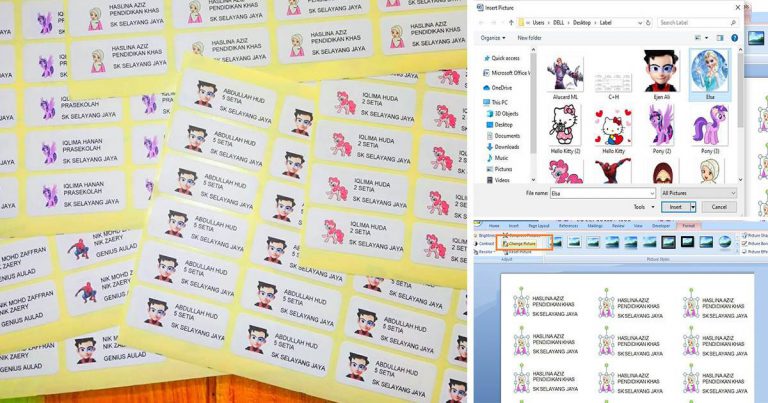Click the File name text field

(602, 193)
